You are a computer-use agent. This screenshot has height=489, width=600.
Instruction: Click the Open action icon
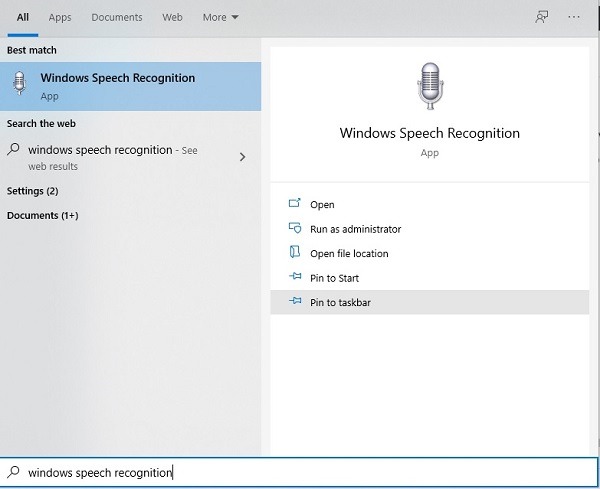[295, 203]
